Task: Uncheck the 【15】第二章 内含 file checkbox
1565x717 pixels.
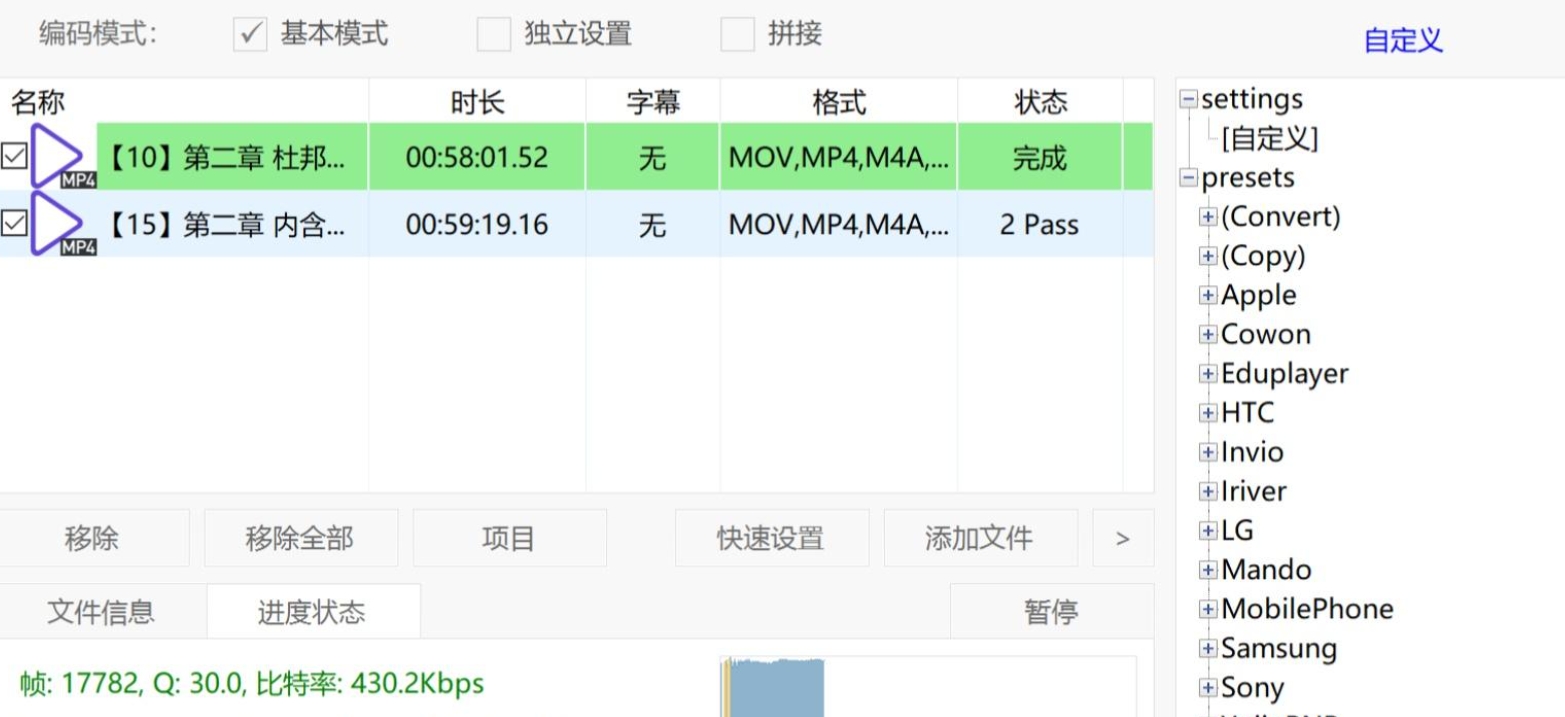Action: [x=14, y=224]
